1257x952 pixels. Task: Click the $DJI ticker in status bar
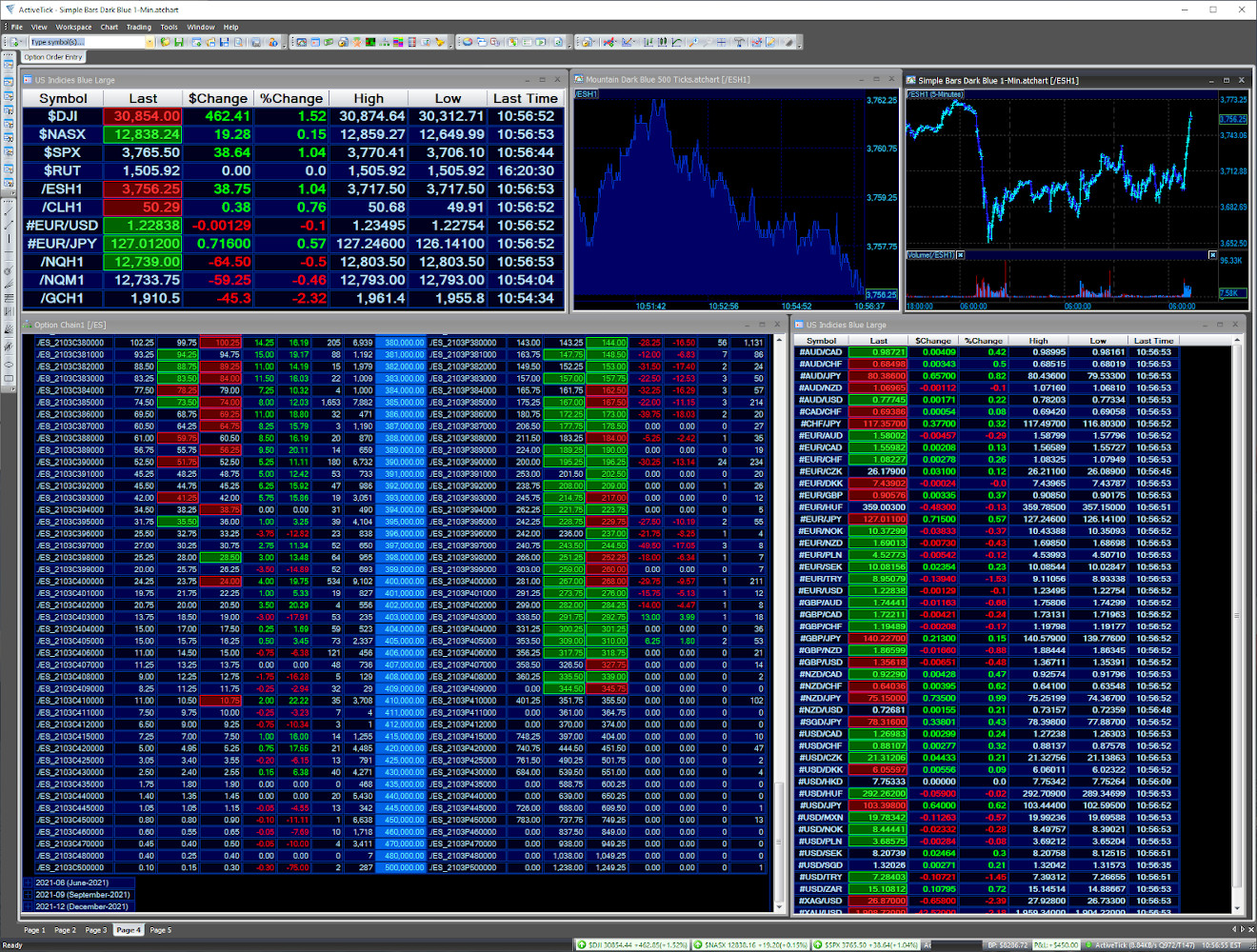(x=634, y=945)
